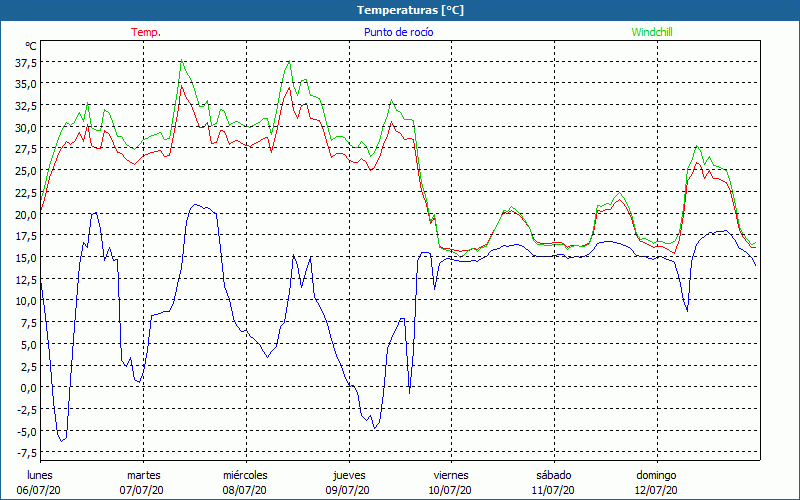This screenshot has height=500, width=800.
Task: Click the 11/07/20 date label
Action: point(554,490)
